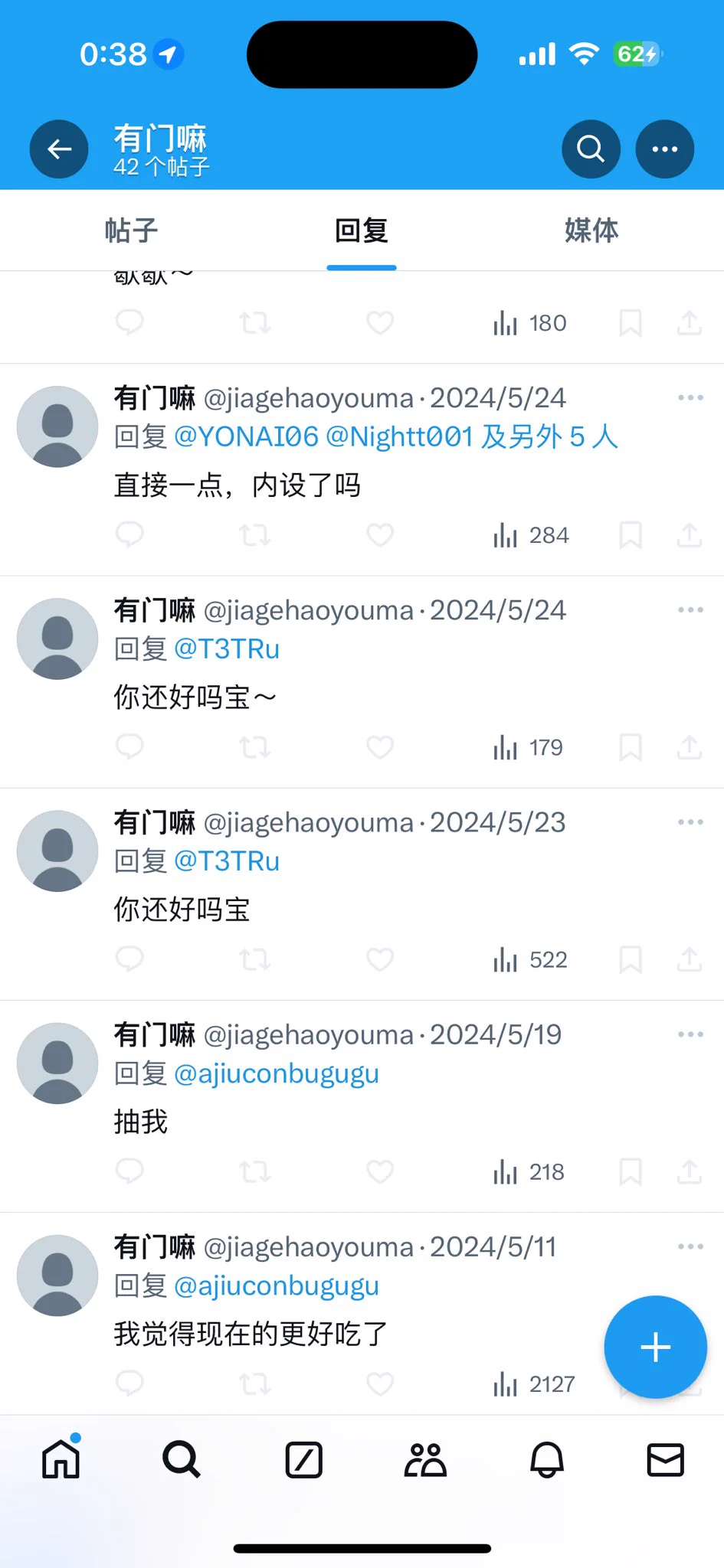724x1568 pixels.
Task: Bookmark the reply '你还好吗宝～'
Action: click(630, 747)
